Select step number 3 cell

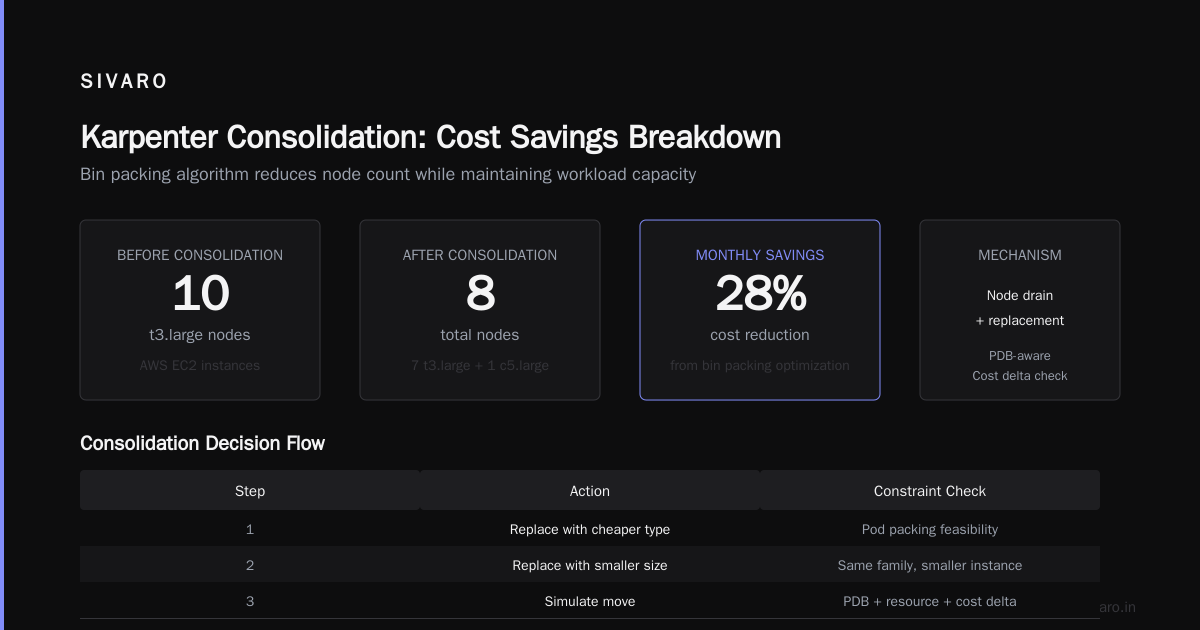click(250, 601)
